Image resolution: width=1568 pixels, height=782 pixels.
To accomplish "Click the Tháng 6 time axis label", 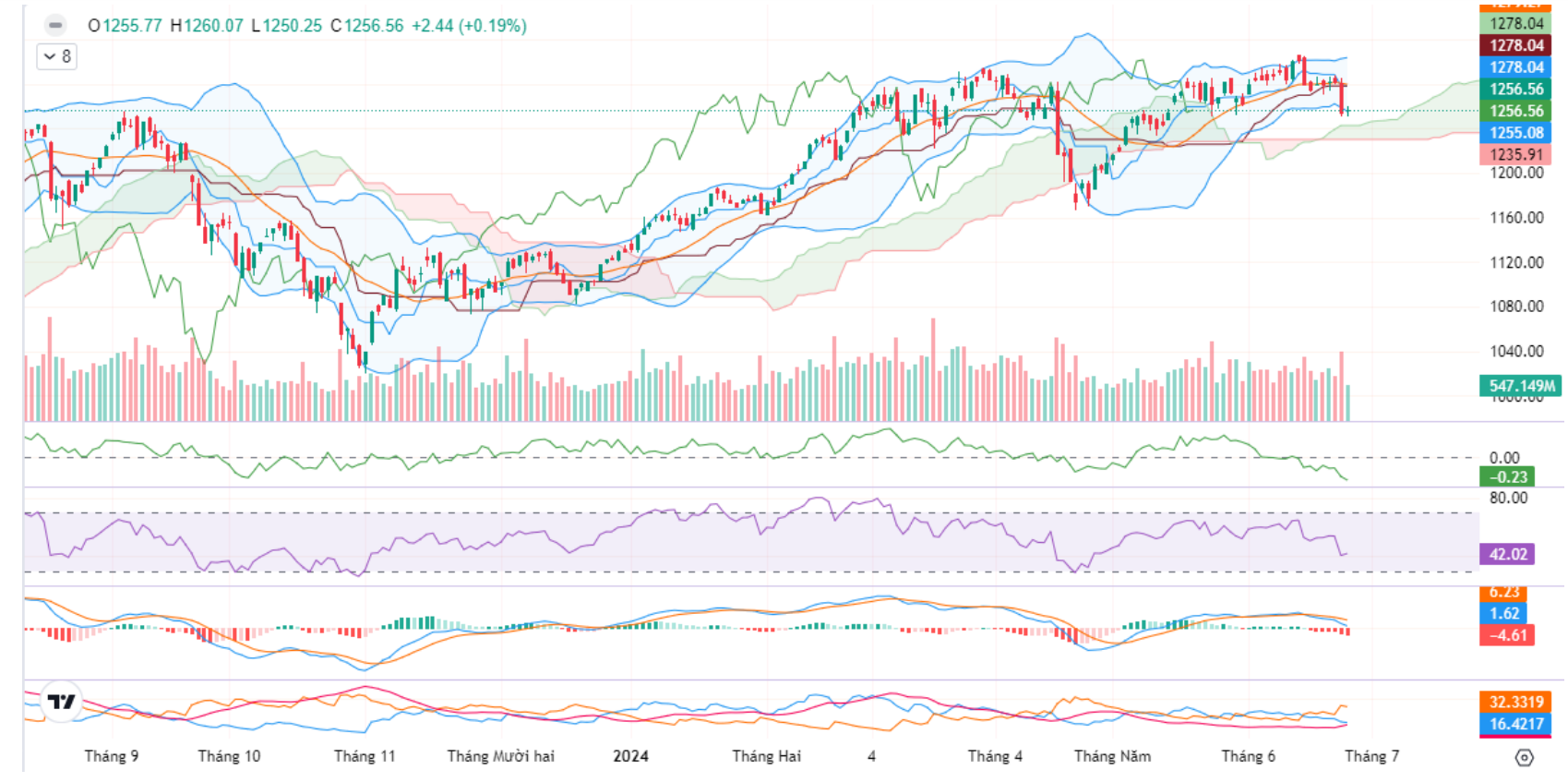I will 1248,756.
